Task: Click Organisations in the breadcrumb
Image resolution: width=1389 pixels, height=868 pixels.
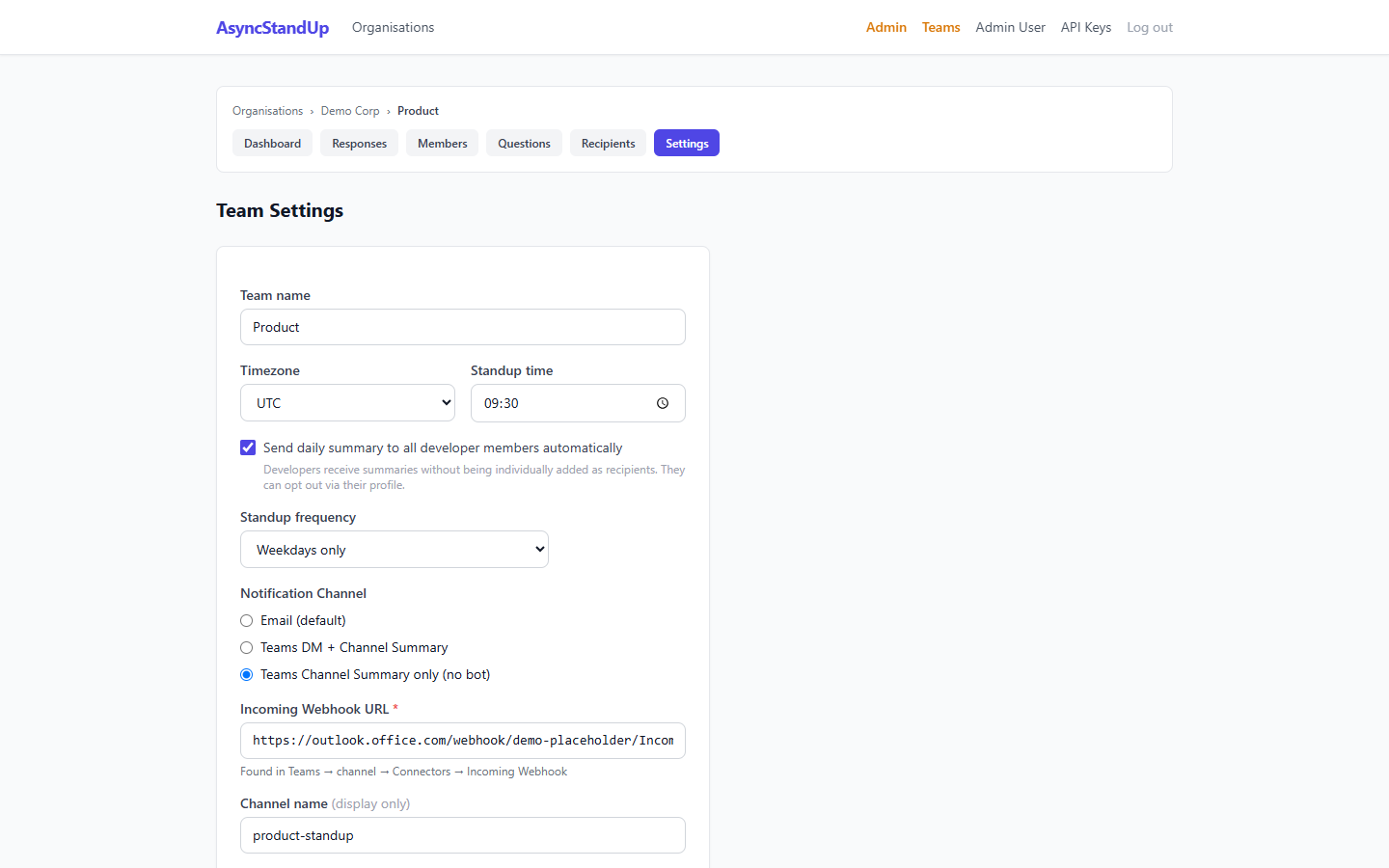Action: coord(267,111)
